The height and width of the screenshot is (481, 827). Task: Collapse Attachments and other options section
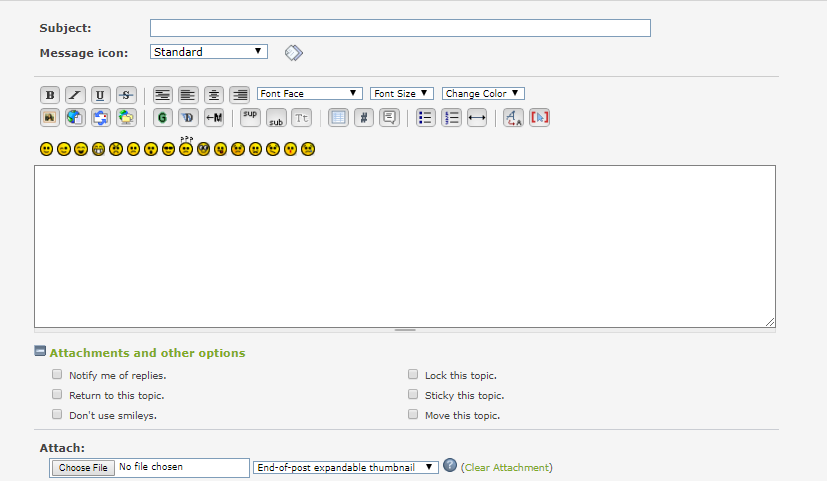(40, 351)
